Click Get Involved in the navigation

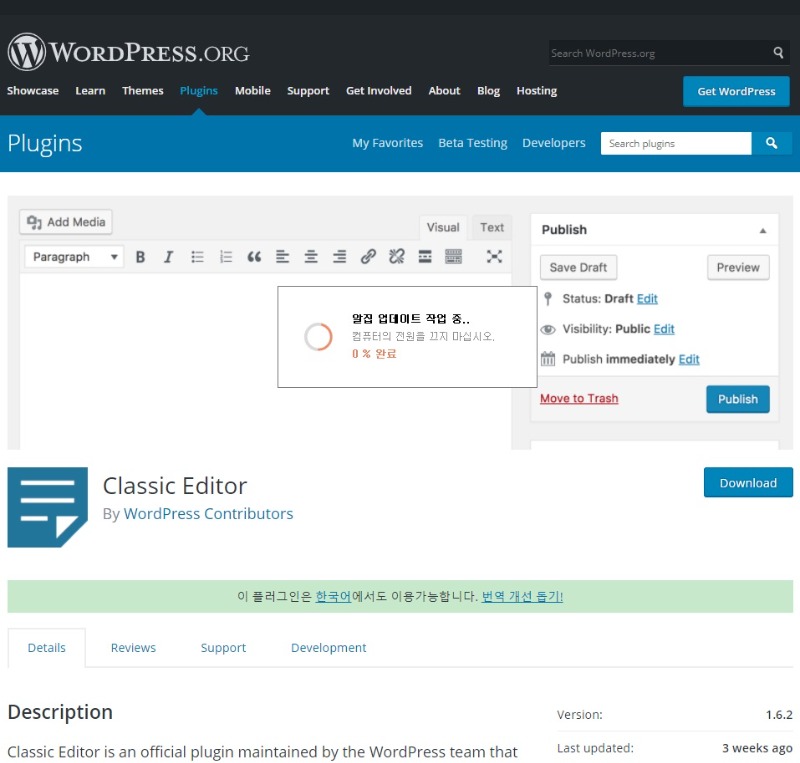379,91
